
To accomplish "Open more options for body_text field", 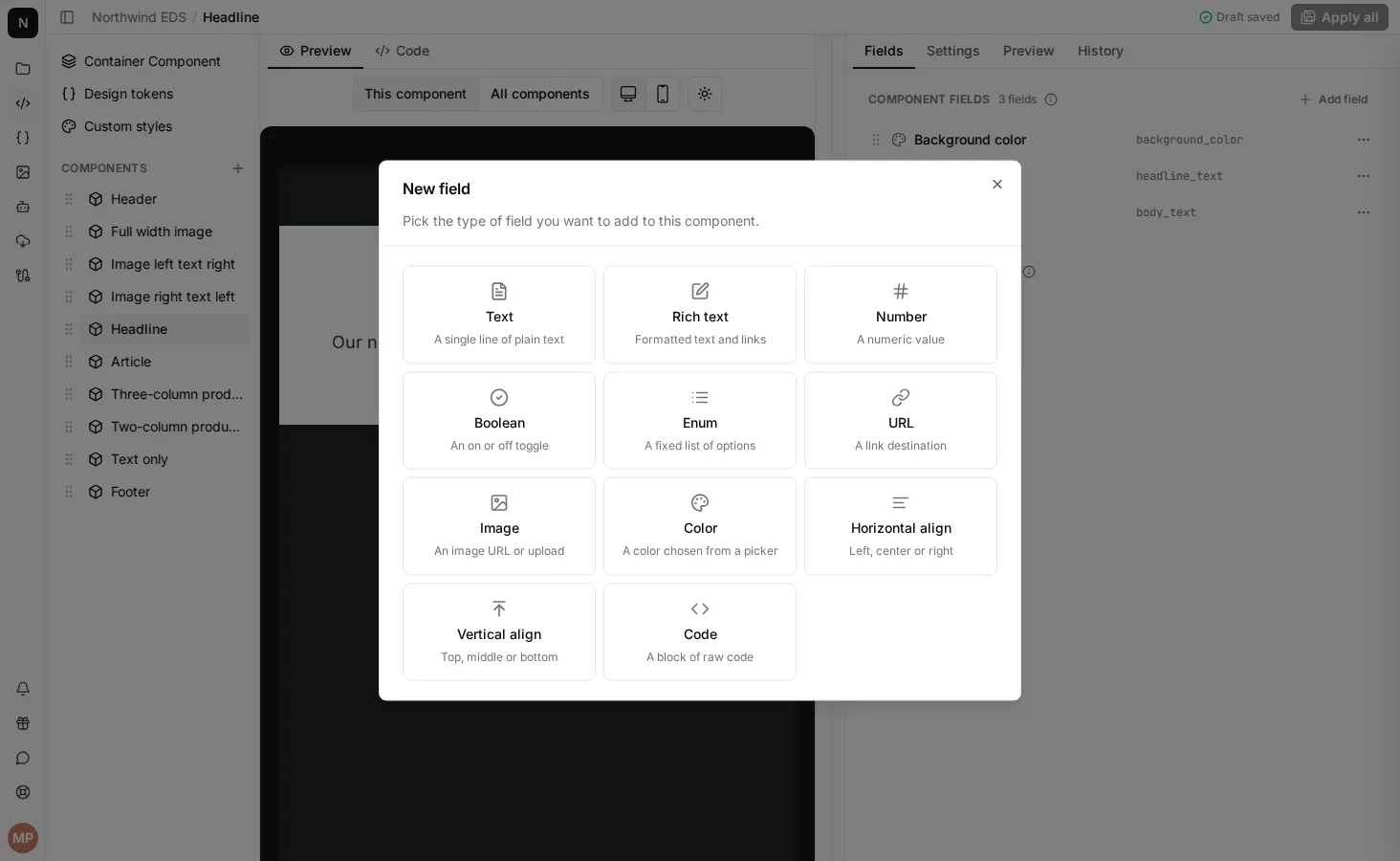I will 1364,212.
